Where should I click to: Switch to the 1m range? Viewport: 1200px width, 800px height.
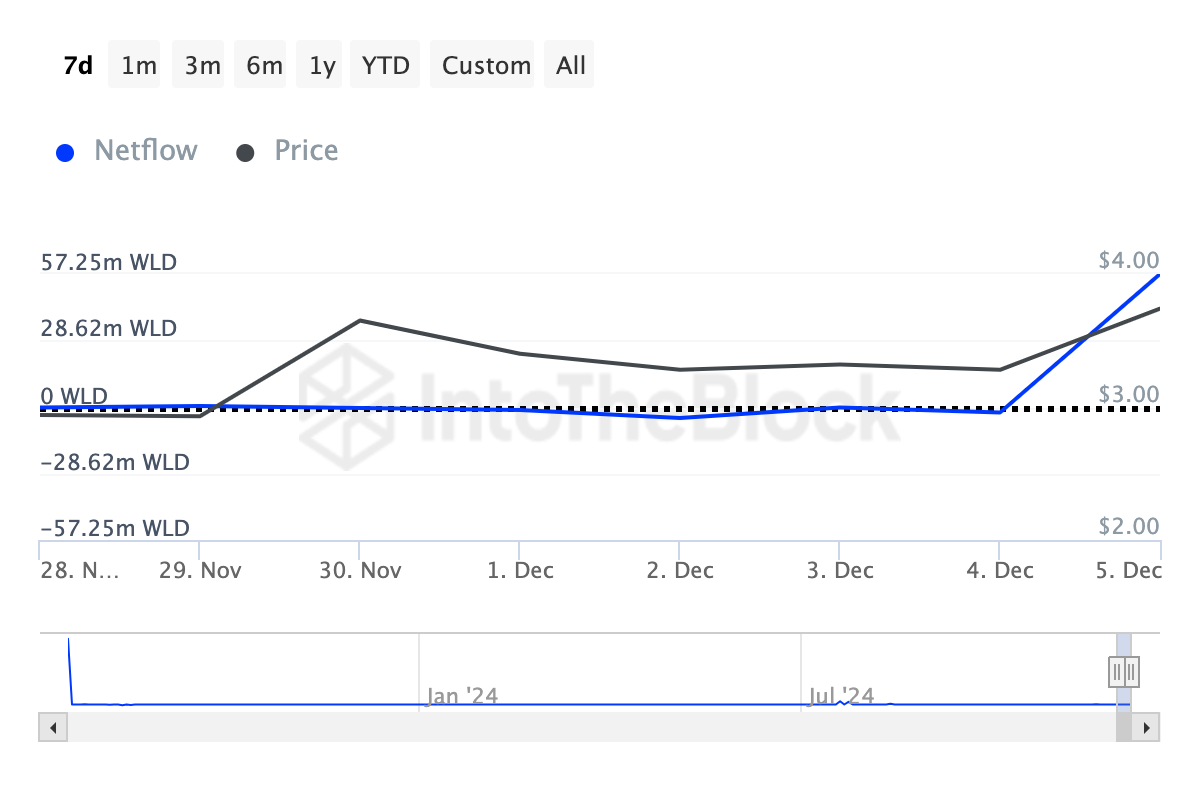pyautogui.click(x=139, y=65)
